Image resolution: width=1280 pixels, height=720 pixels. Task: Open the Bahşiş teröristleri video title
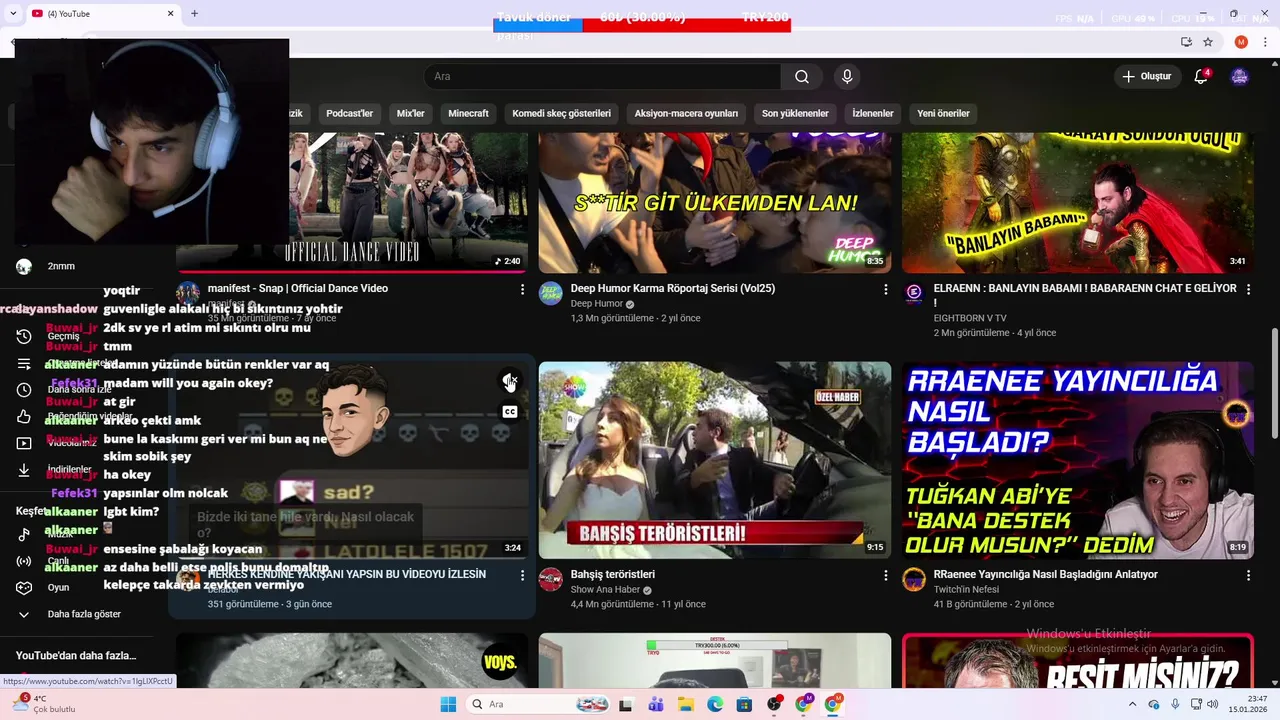click(613, 574)
